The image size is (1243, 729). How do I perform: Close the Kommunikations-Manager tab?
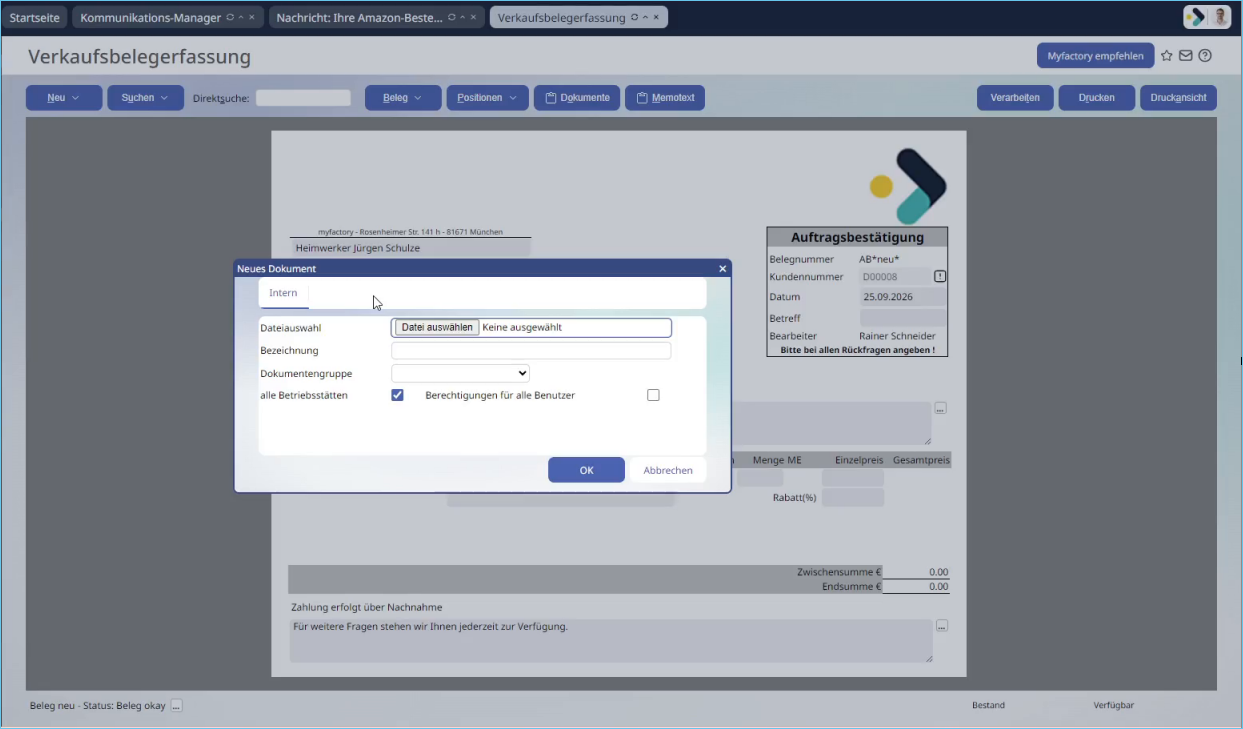tap(251, 18)
